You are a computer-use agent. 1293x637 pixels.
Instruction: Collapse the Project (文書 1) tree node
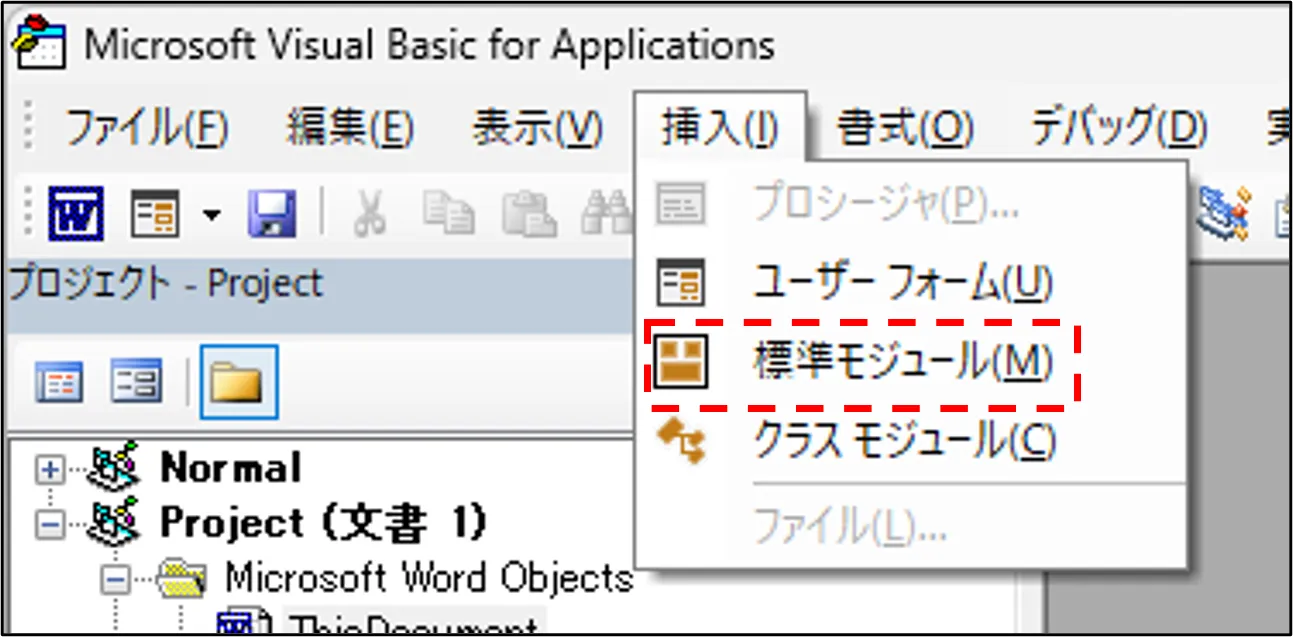[49, 523]
